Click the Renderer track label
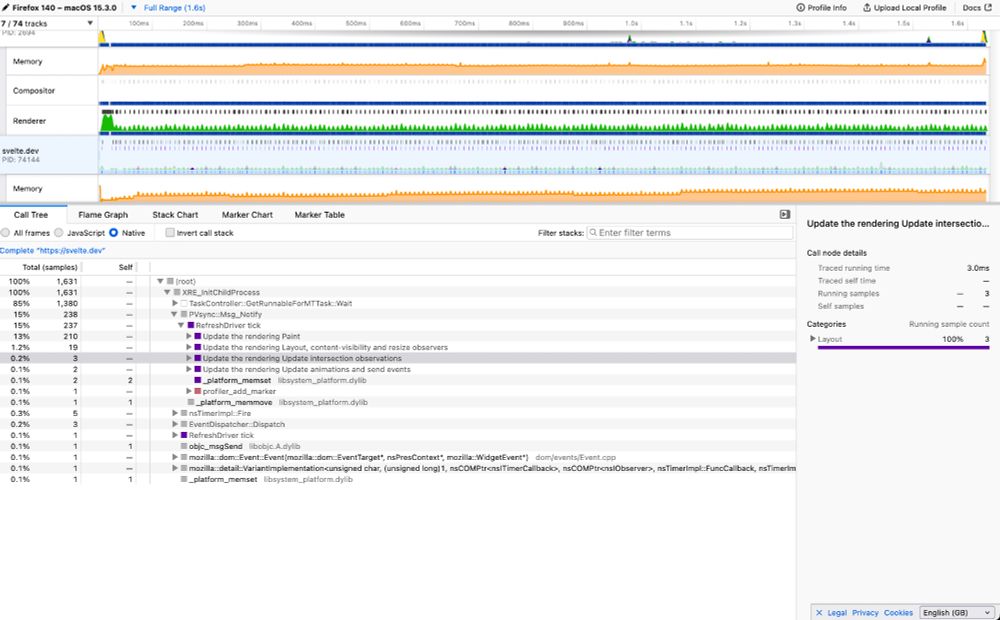 (29, 121)
